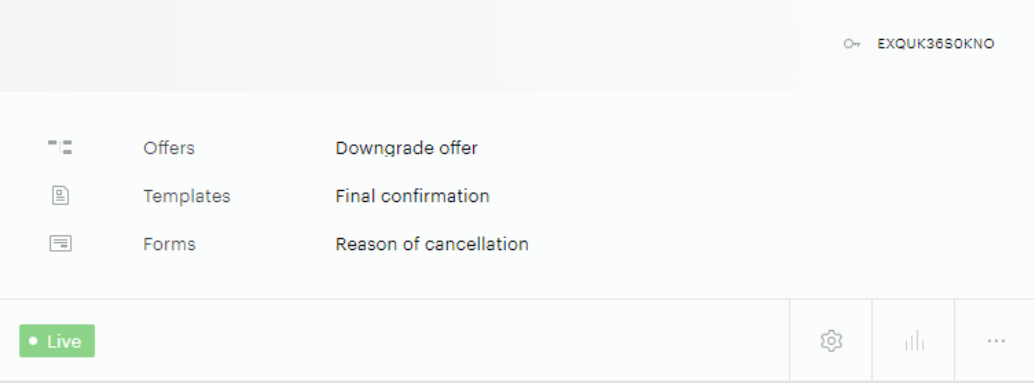
Task: Open the Final confirmation template
Action: (x=412, y=196)
